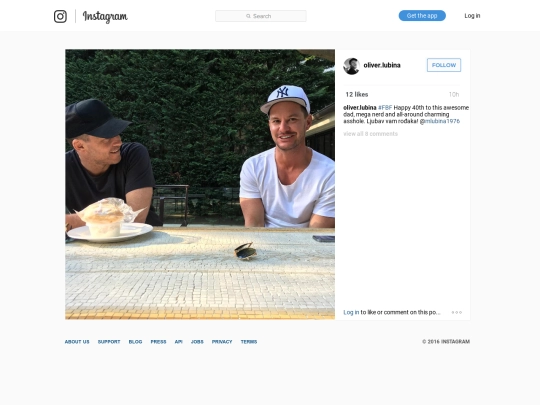Screen dimensions: 540x405
Task: Open the three-dot more options menu
Action: click(457, 312)
